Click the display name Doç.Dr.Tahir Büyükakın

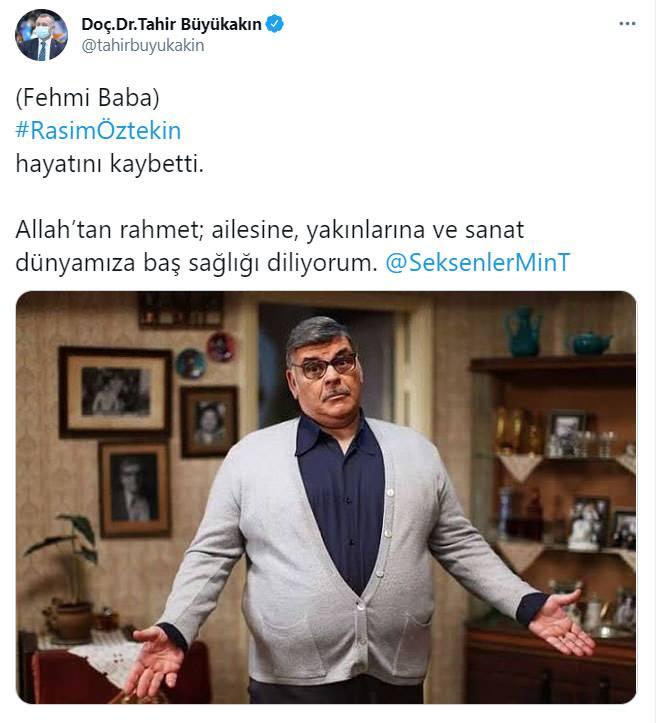click(171, 24)
